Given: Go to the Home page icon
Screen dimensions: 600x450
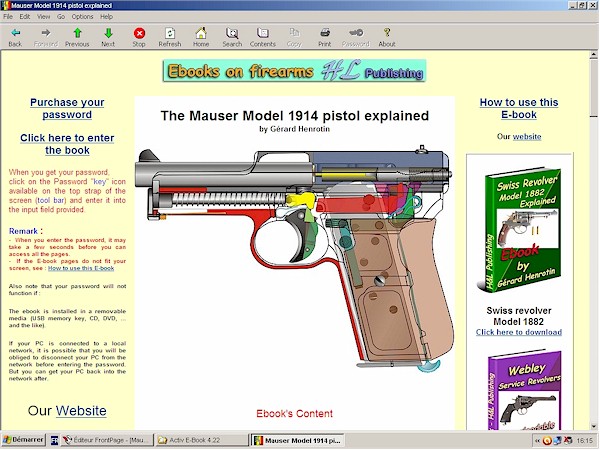Looking at the screenshot, I should [201, 37].
